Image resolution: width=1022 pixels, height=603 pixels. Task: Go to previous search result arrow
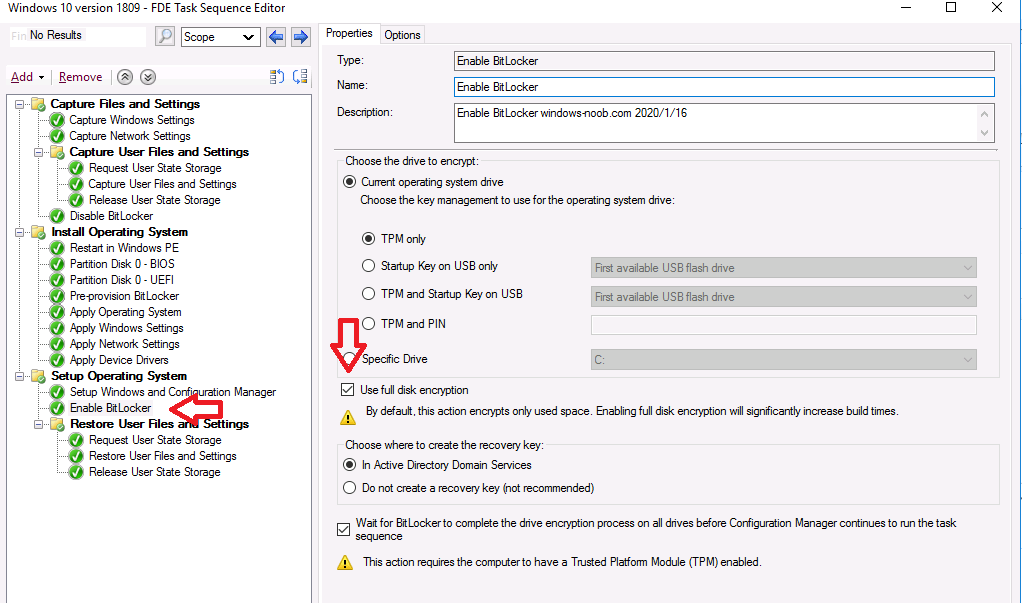pos(276,37)
